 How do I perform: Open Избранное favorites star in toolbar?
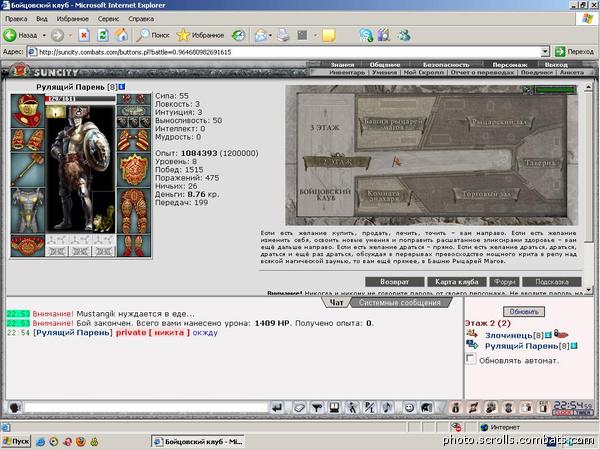200,35
